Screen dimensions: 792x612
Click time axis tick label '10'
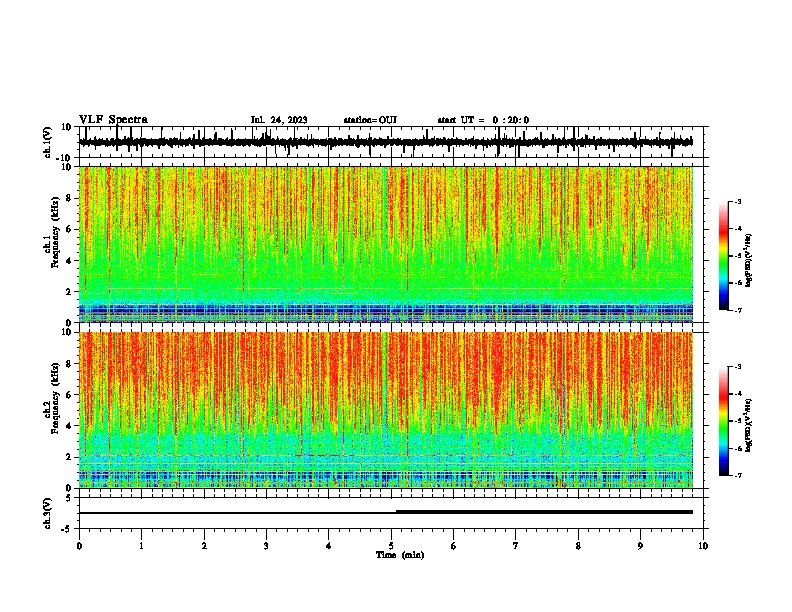[703, 546]
